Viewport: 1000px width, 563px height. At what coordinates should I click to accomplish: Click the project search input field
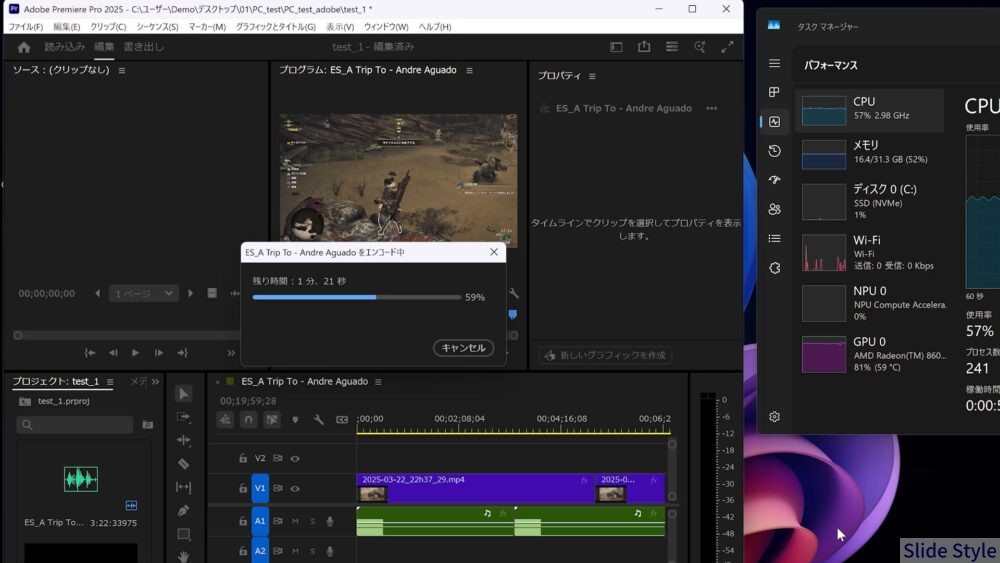pyautogui.click(x=75, y=425)
